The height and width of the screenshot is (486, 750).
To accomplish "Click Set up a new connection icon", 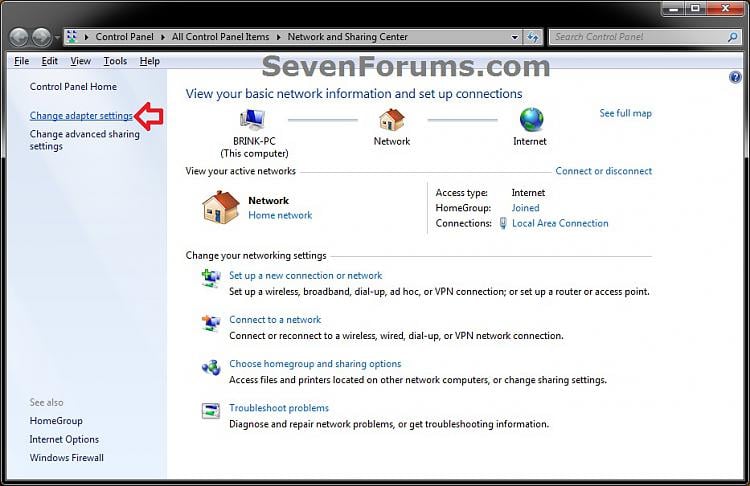I will pyautogui.click(x=211, y=277).
